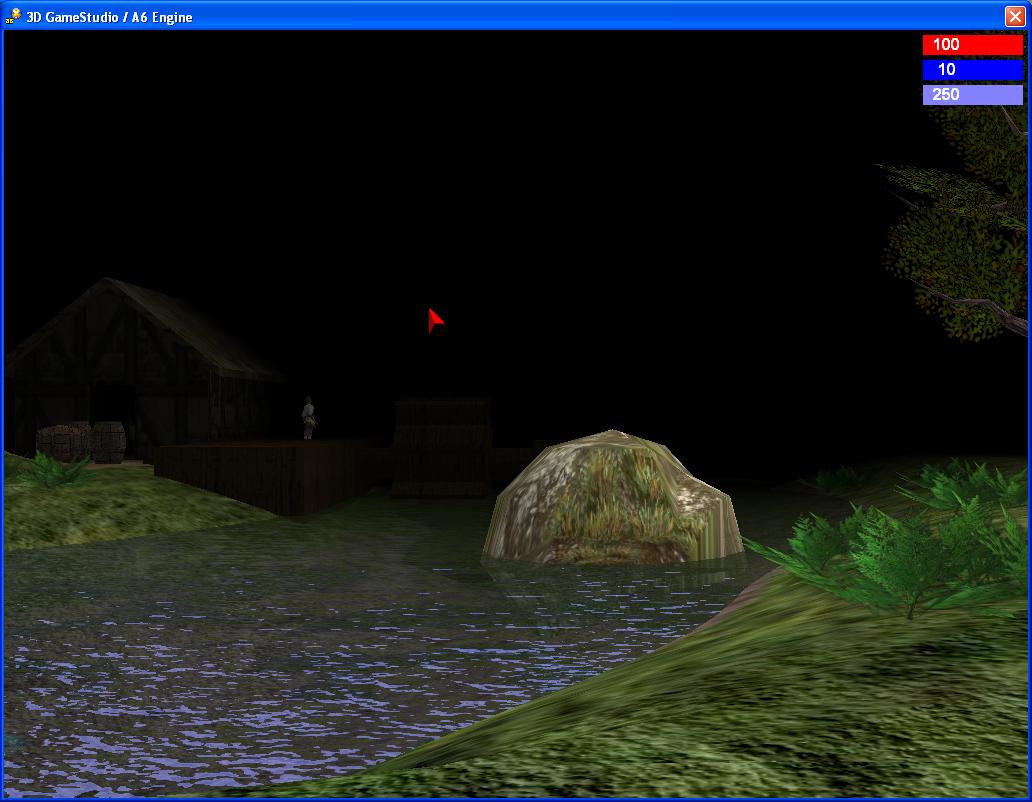Click the '3D GameStudio / A6 Engine' title text
This screenshot has height=802, width=1032.
pos(109,17)
